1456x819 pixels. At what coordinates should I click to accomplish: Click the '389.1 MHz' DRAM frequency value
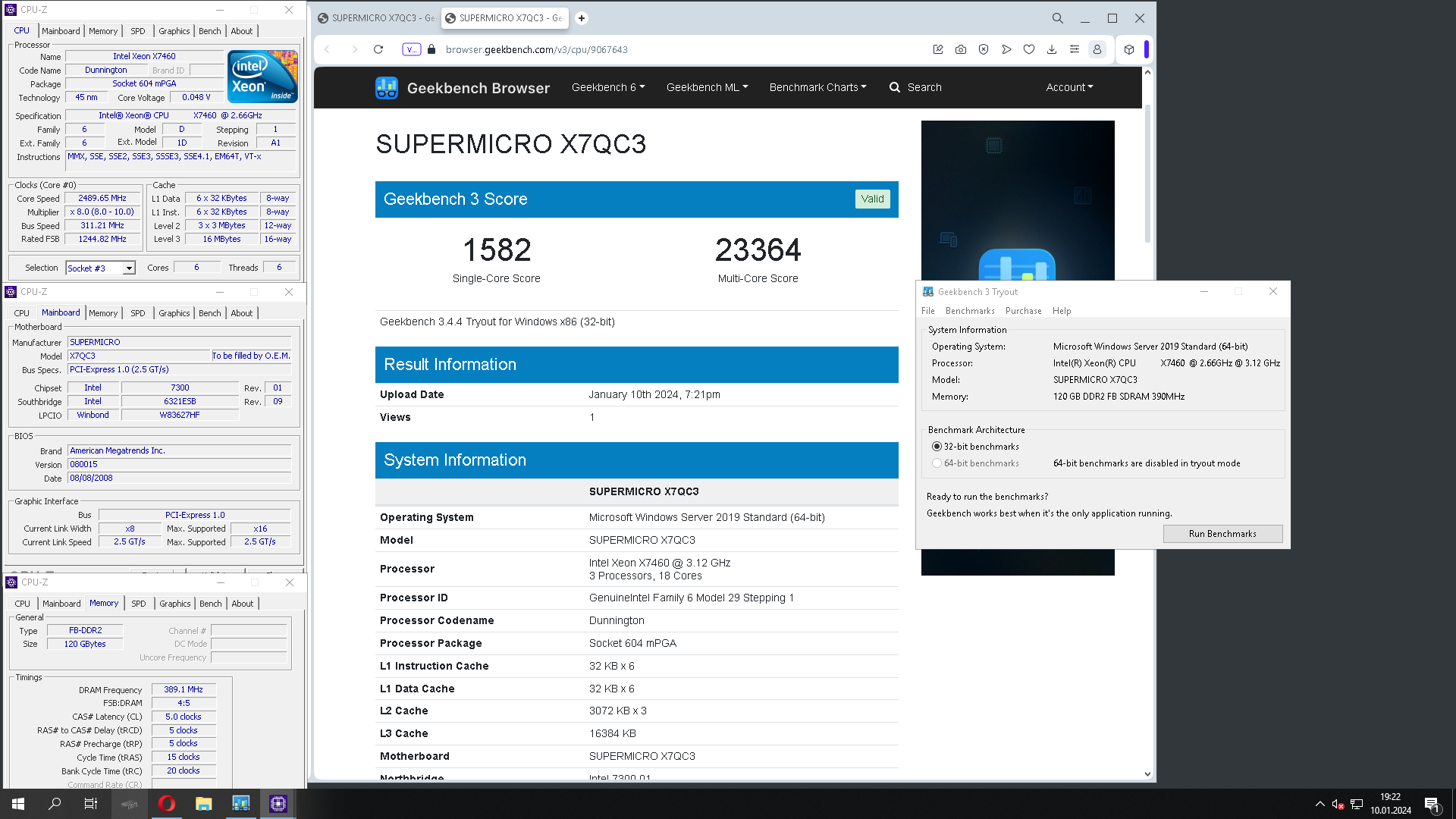(x=184, y=689)
